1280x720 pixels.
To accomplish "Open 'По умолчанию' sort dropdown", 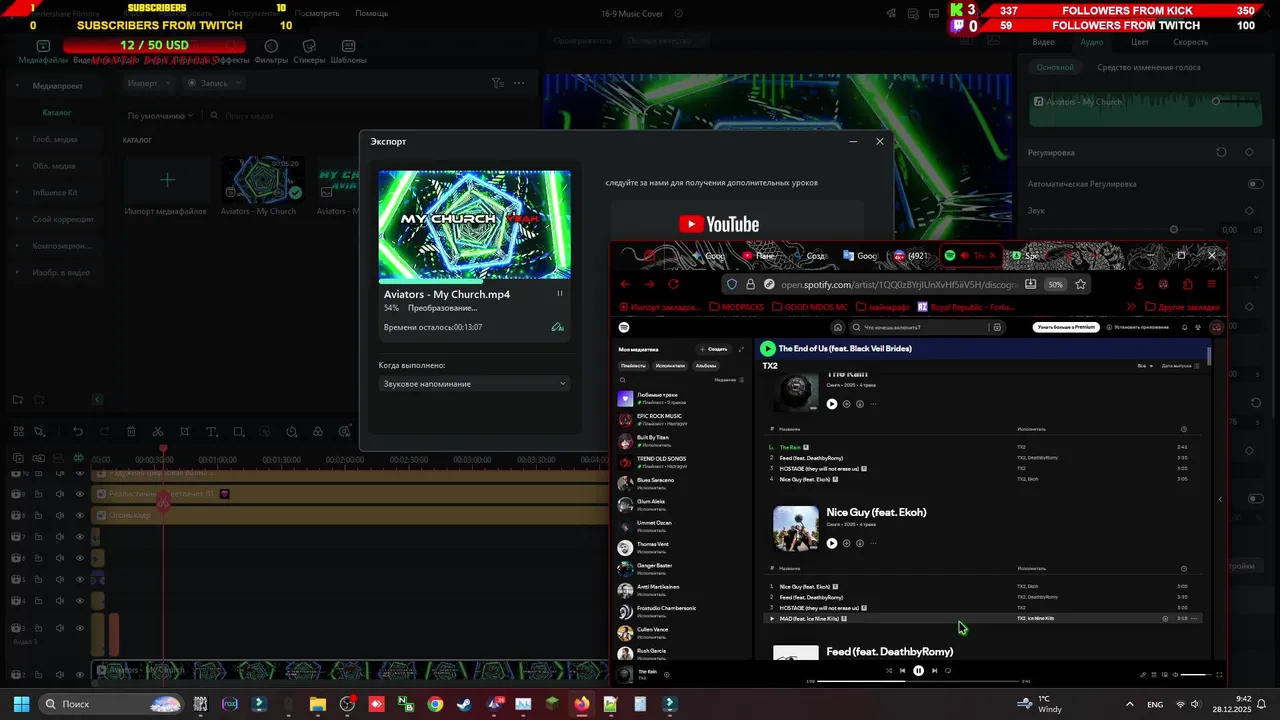I will [x=160, y=116].
